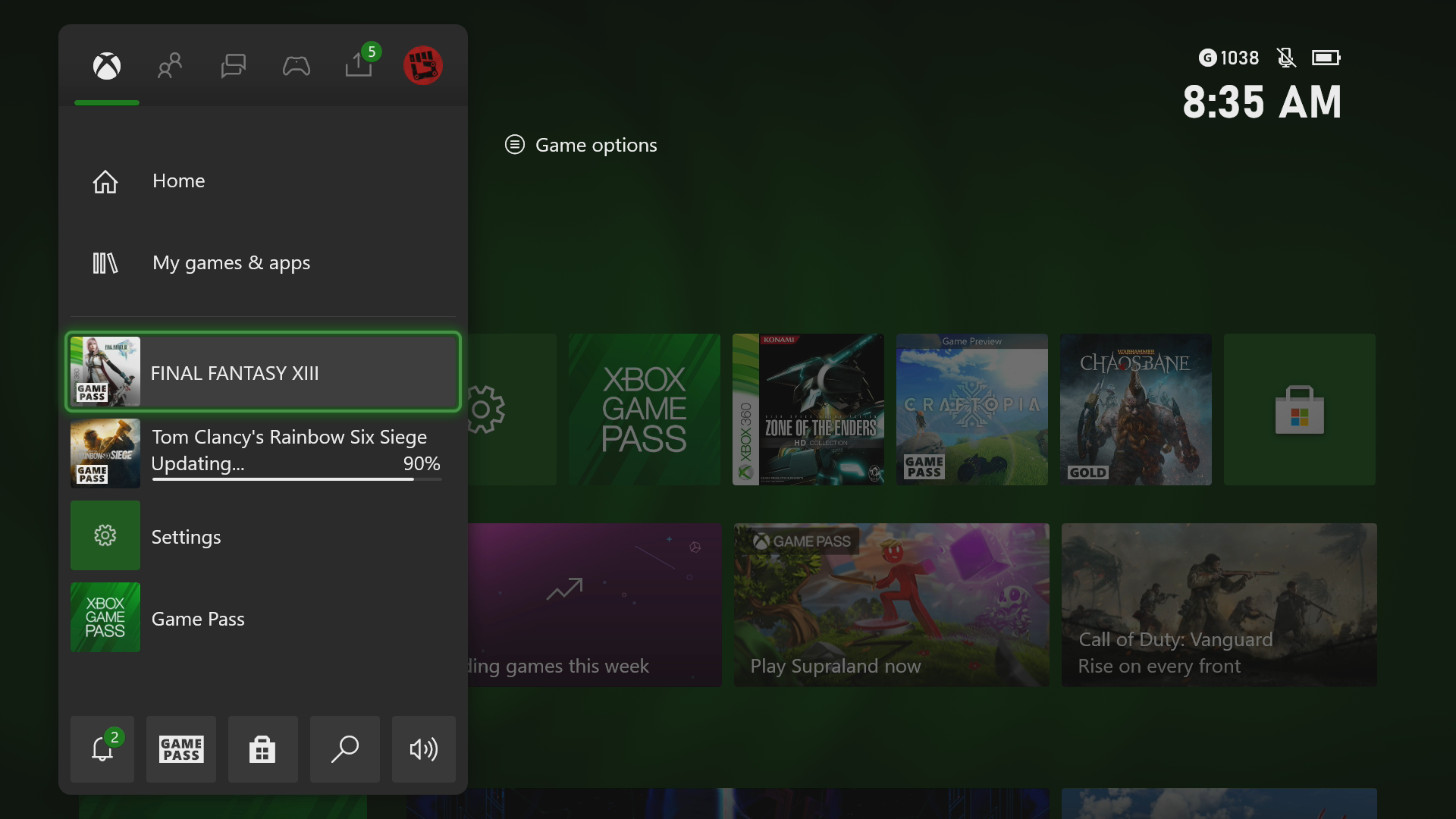1456x819 pixels.
Task: Switch to the controller Game activity tab
Action: tap(297, 66)
